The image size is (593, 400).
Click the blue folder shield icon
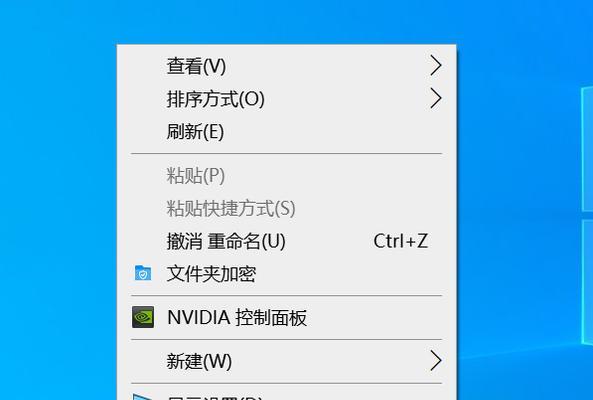click(143, 273)
